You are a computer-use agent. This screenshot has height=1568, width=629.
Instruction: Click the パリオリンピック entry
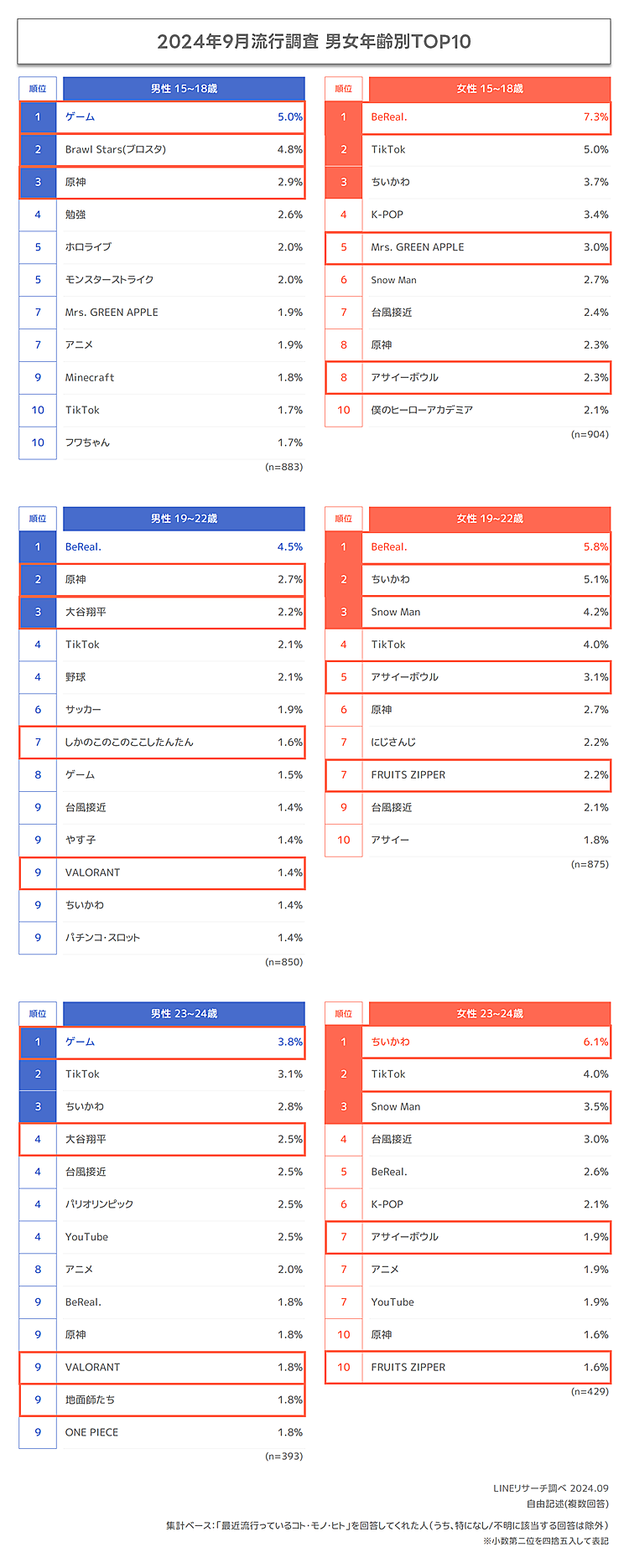(99, 1204)
